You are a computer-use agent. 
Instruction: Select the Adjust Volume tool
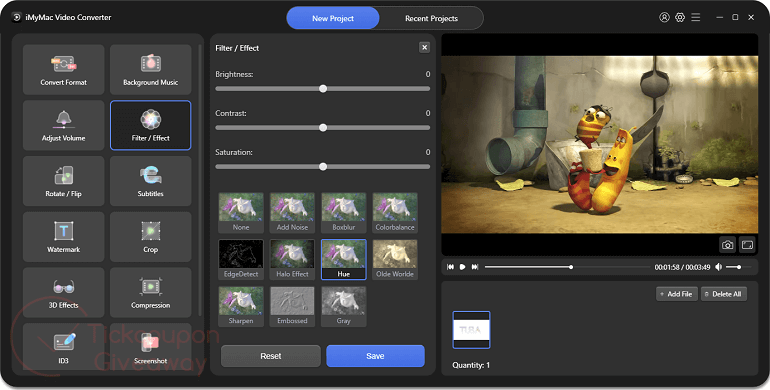(63, 125)
